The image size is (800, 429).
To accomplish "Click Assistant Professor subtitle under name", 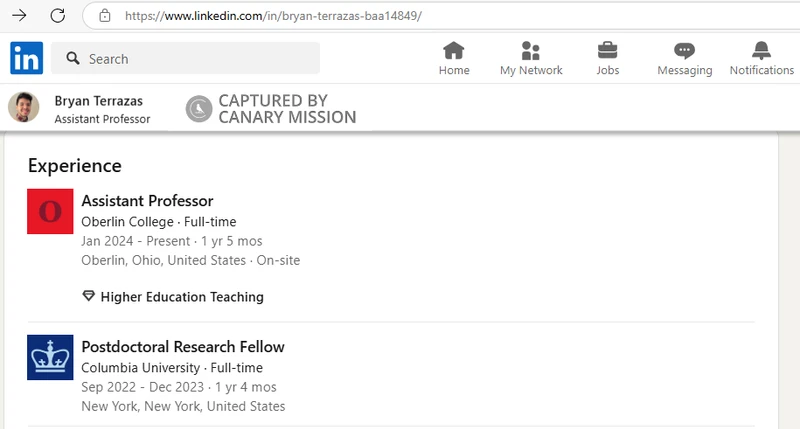I will 103,119.
